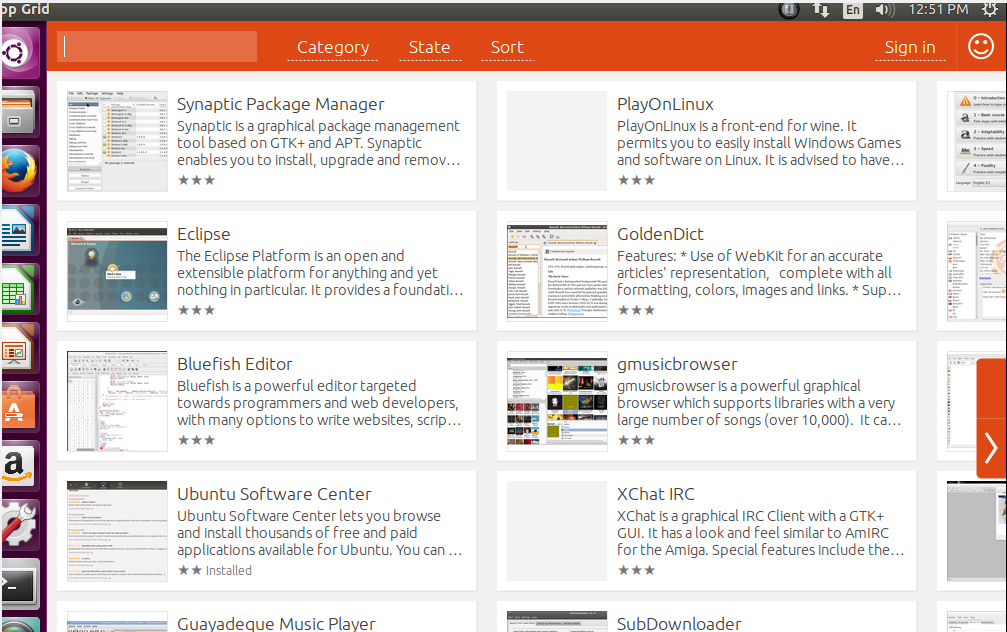Image resolution: width=1007 pixels, height=632 pixels.
Task: Click the Bluefish description text
Action: (319, 403)
